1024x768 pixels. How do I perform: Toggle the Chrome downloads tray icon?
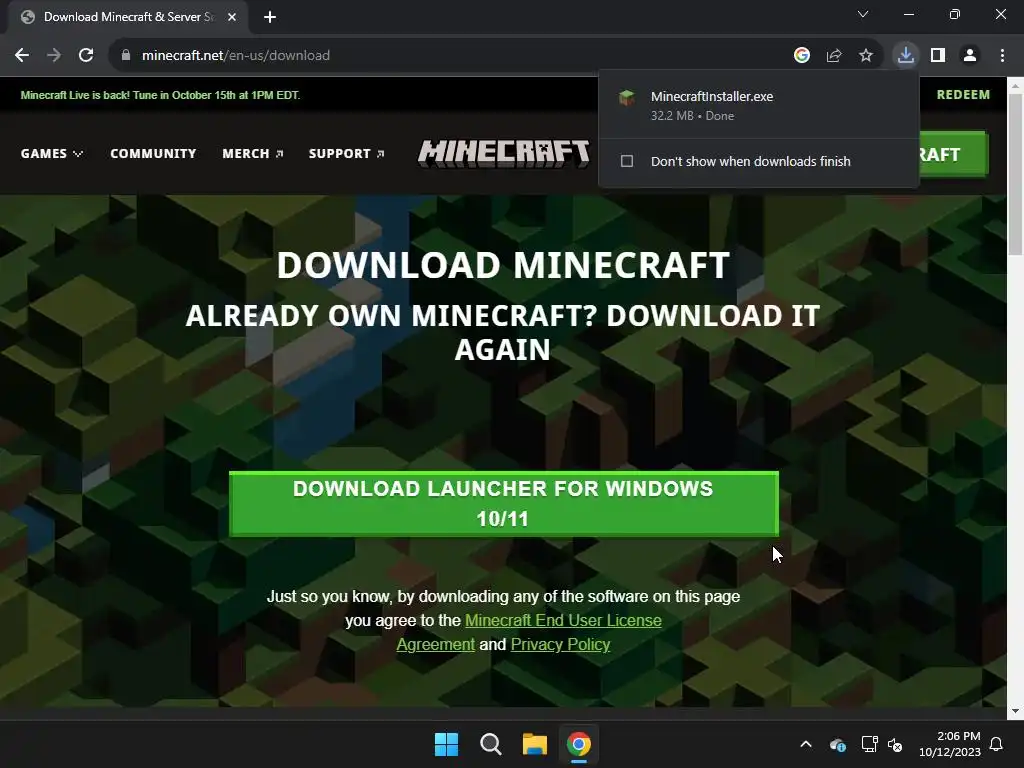[906, 56]
